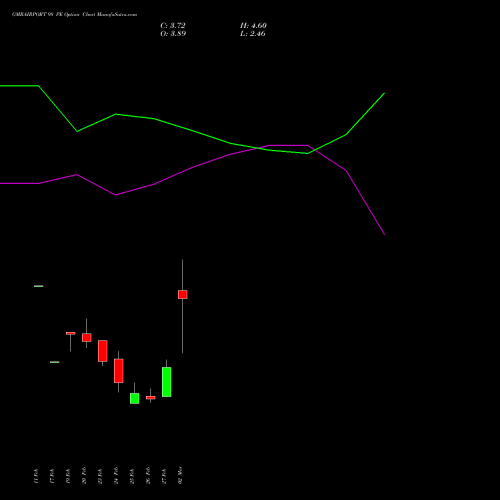Click the 23 Feb date label
500x500 pixels.
point(100,476)
